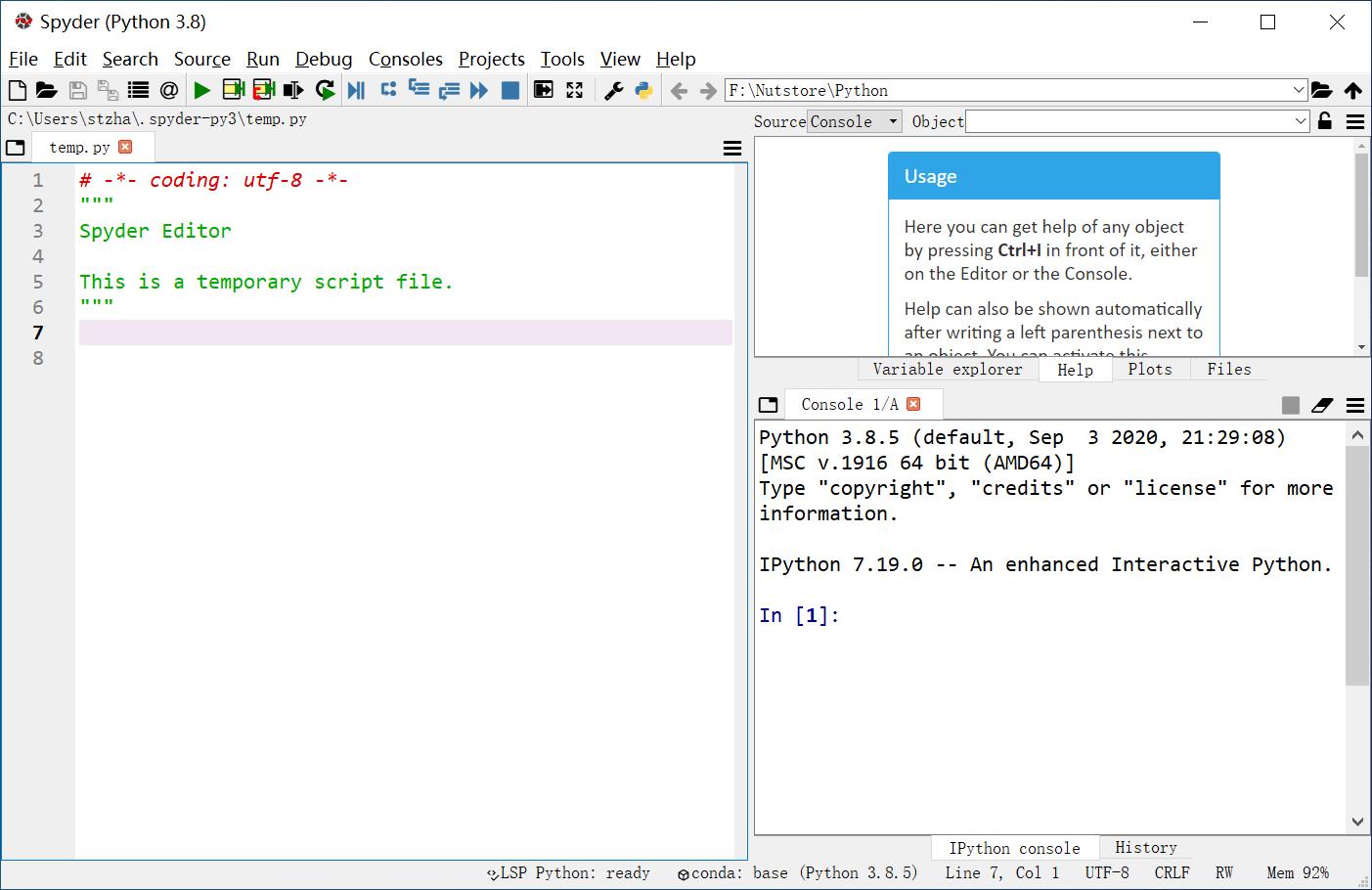Switch to the Variable explorer tab
The width and height of the screenshot is (1372, 890).
pos(948,369)
